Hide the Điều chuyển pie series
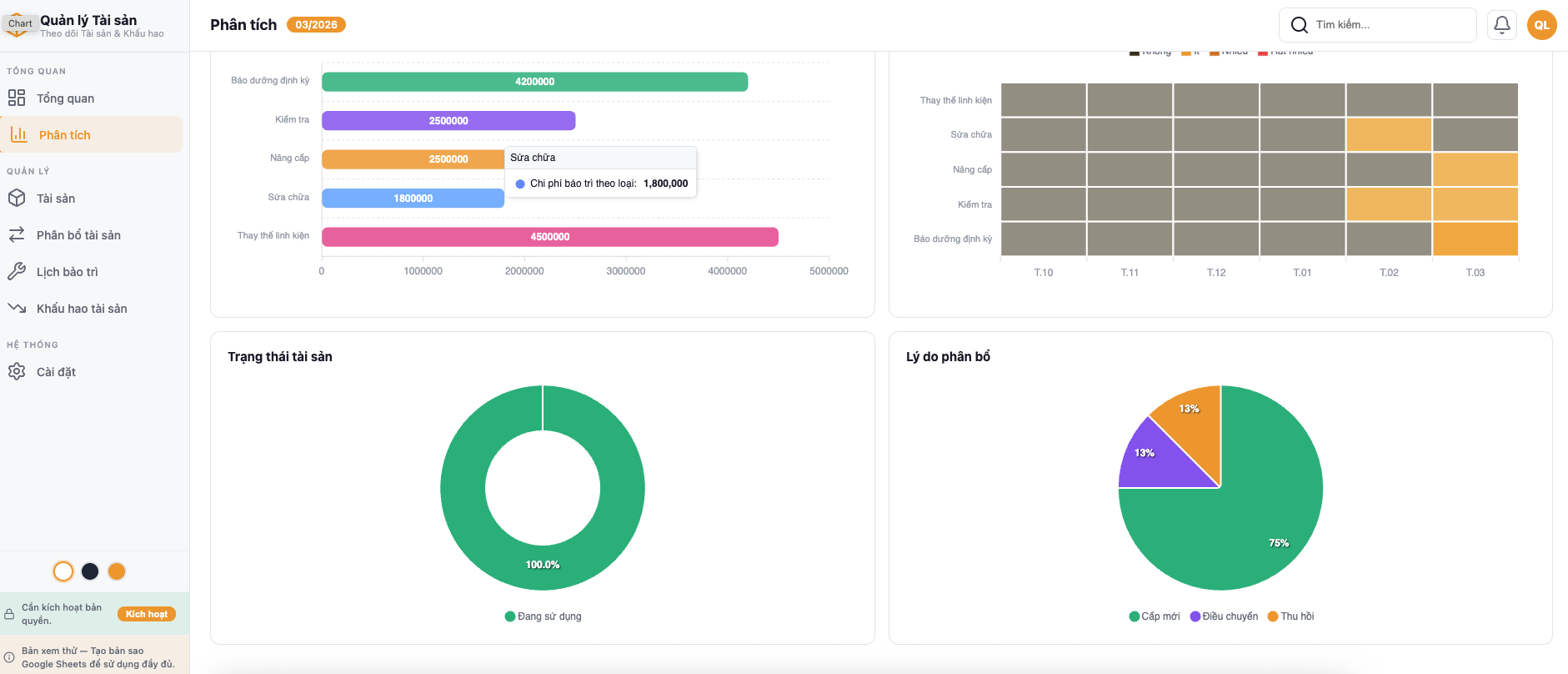 [x=1224, y=616]
